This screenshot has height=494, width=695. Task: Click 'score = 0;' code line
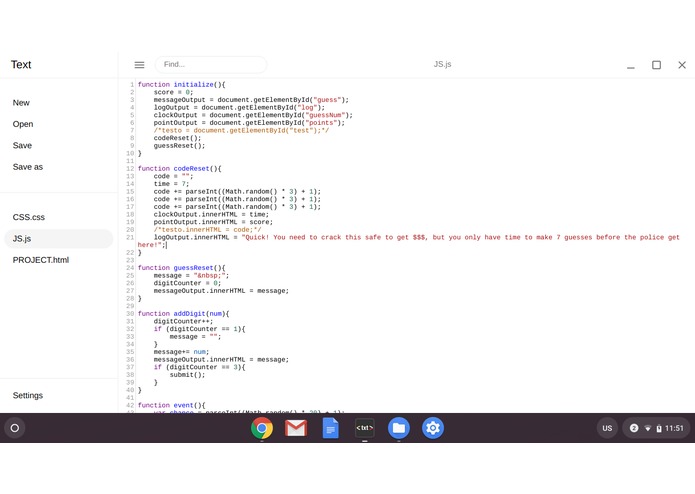coord(173,92)
